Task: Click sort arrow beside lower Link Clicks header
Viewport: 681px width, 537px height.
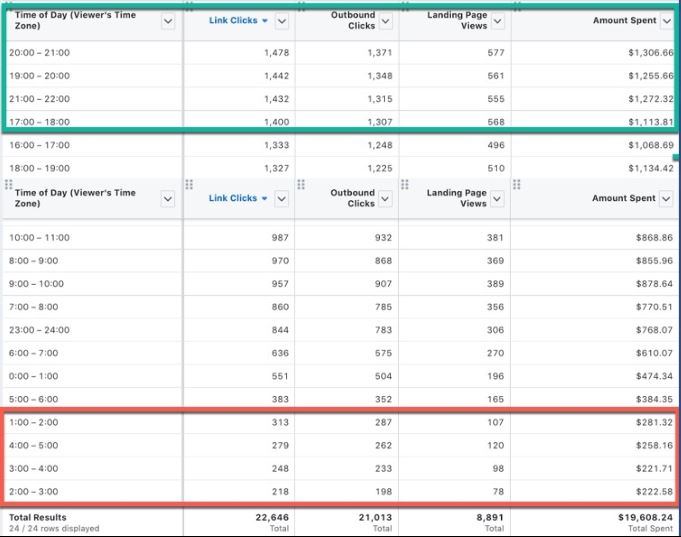Action: coord(264,199)
